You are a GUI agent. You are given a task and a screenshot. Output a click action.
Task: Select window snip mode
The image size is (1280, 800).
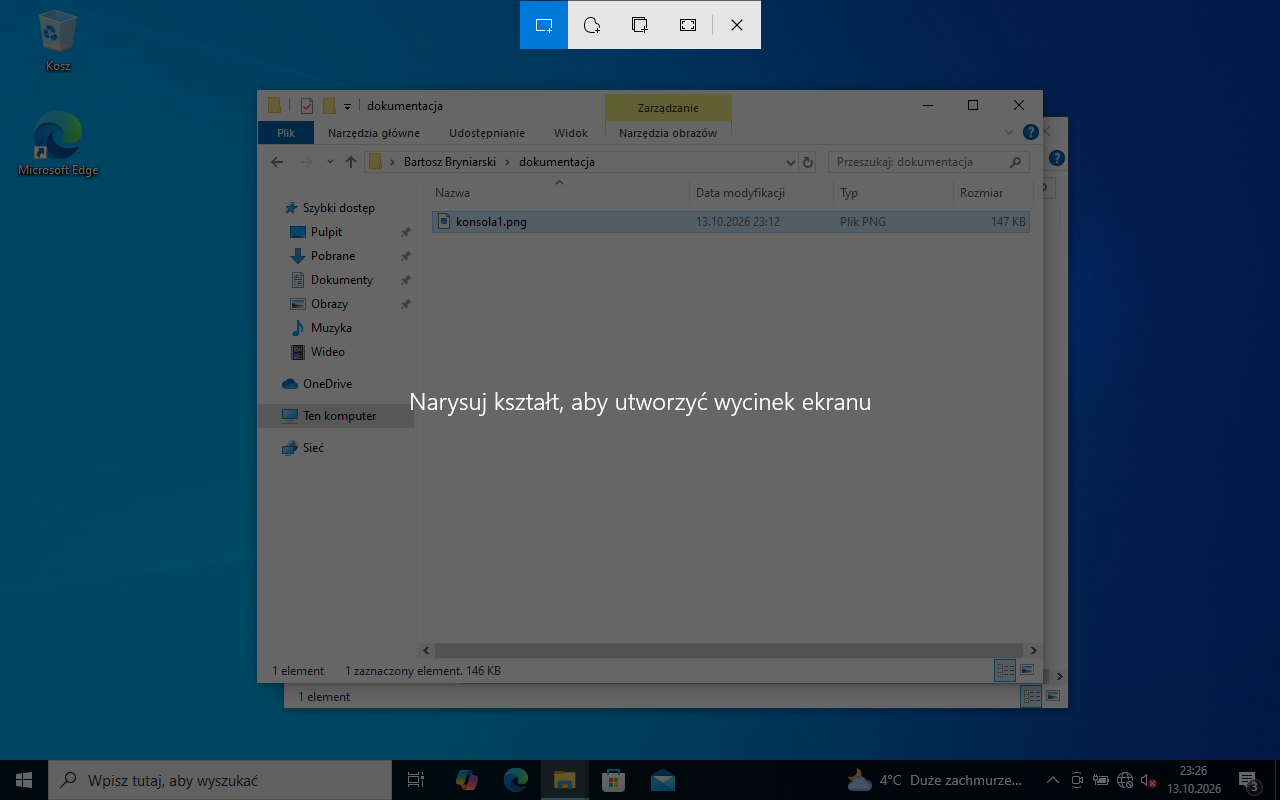(640, 25)
